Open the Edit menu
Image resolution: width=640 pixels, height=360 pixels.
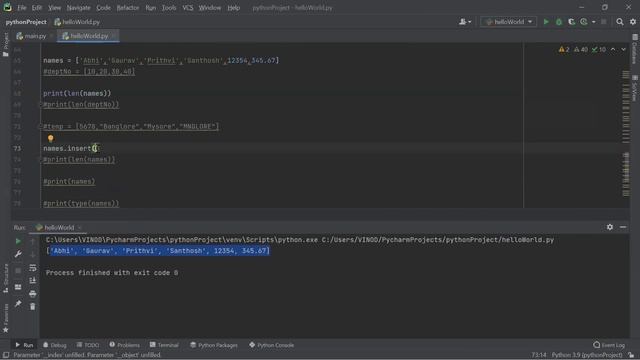click(37, 8)
